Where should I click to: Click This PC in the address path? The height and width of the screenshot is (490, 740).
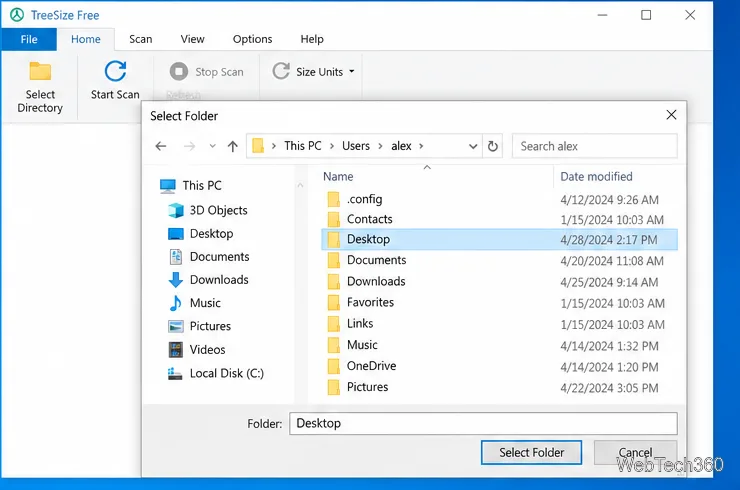click(303, 146)
